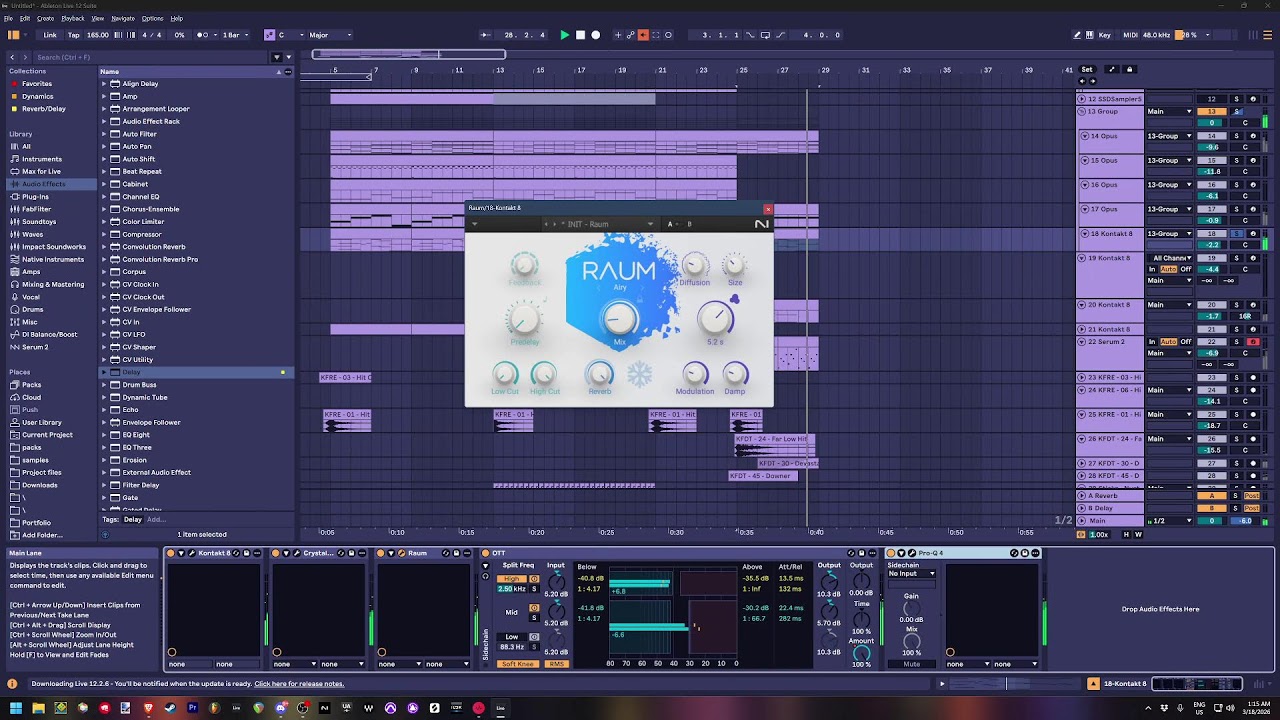Solo track 18 Kontakt 8
Viewport: 1280px width, 720px height.
click(1236, 234)
